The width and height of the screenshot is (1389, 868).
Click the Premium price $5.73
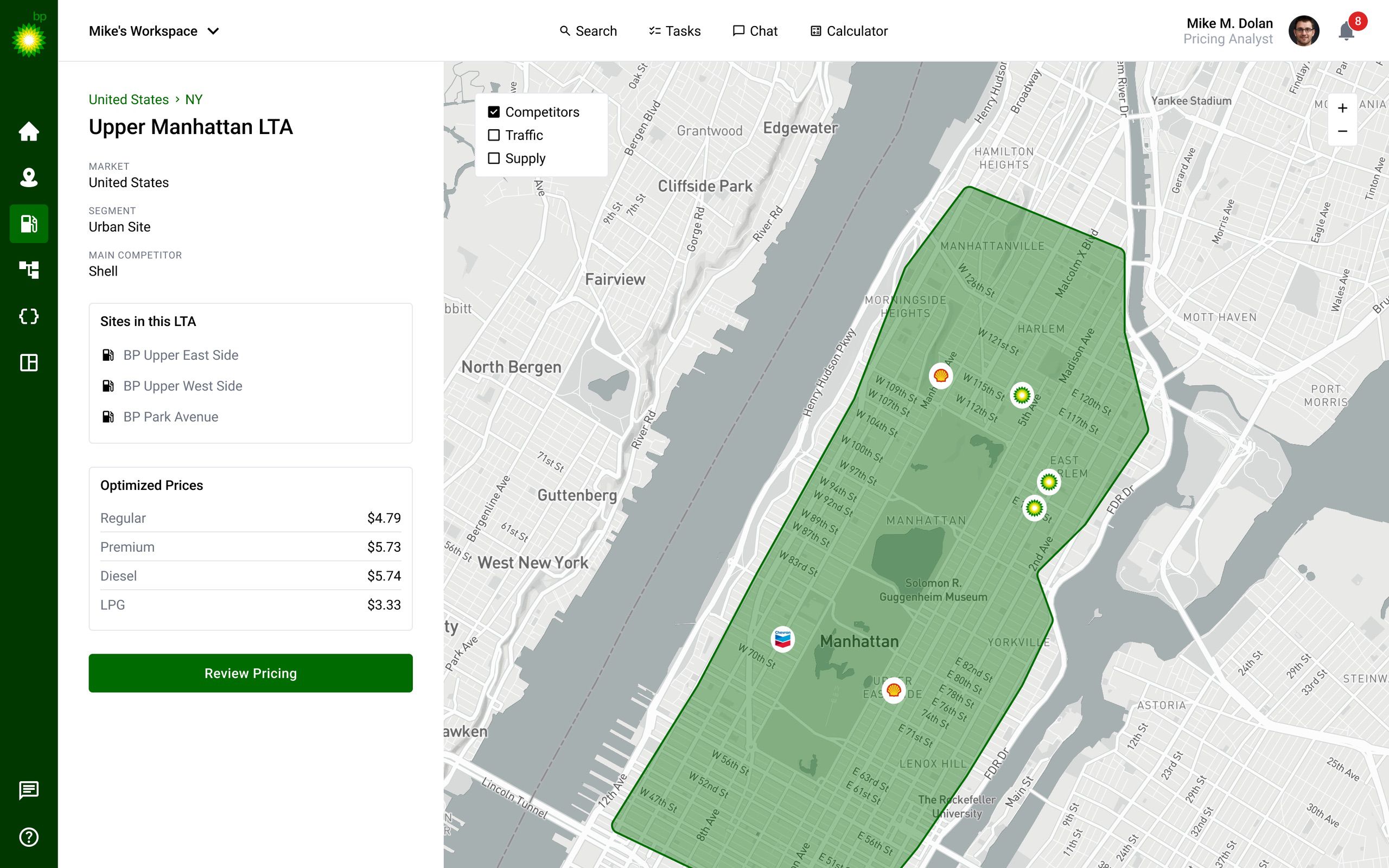(384, 546)
